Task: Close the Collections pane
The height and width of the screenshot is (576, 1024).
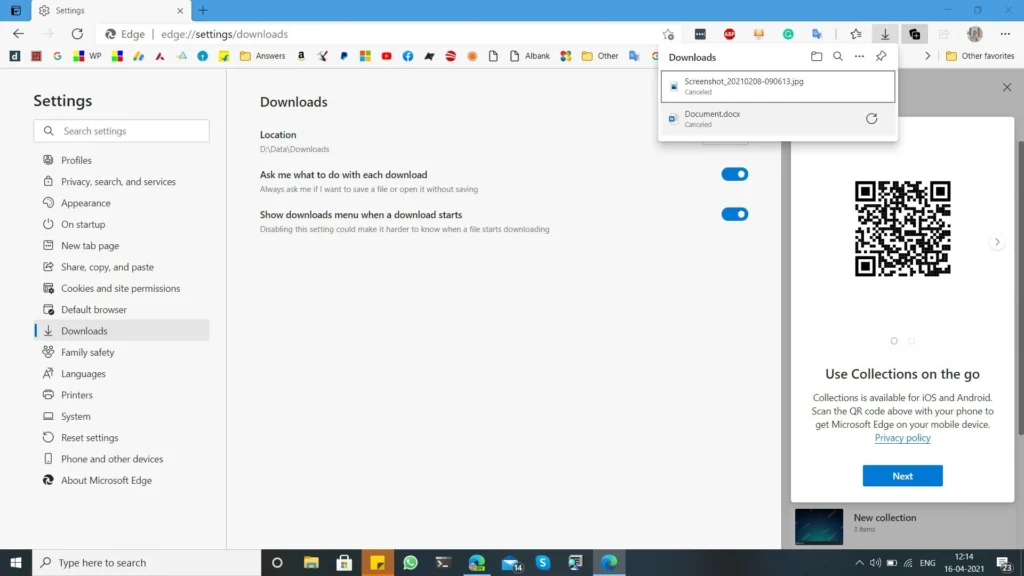Action: [1007, 88]
